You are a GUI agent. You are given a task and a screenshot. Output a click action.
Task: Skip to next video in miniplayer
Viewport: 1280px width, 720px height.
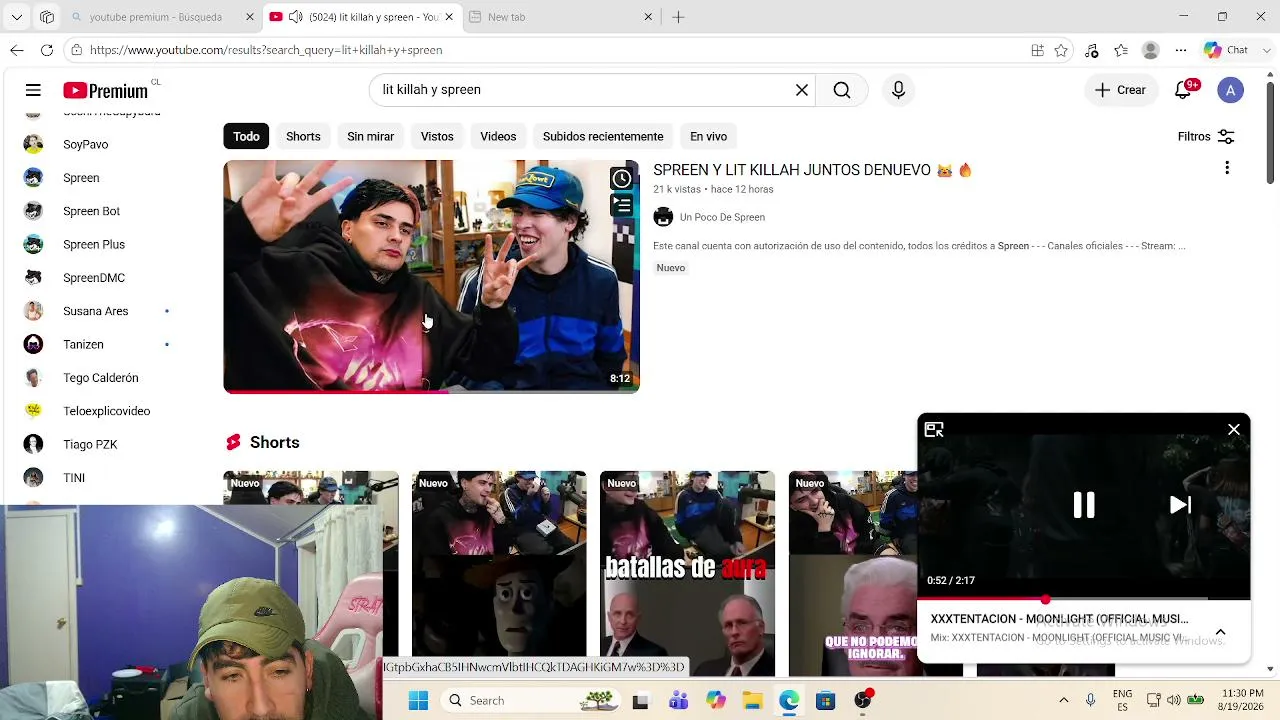(1180, 505)
